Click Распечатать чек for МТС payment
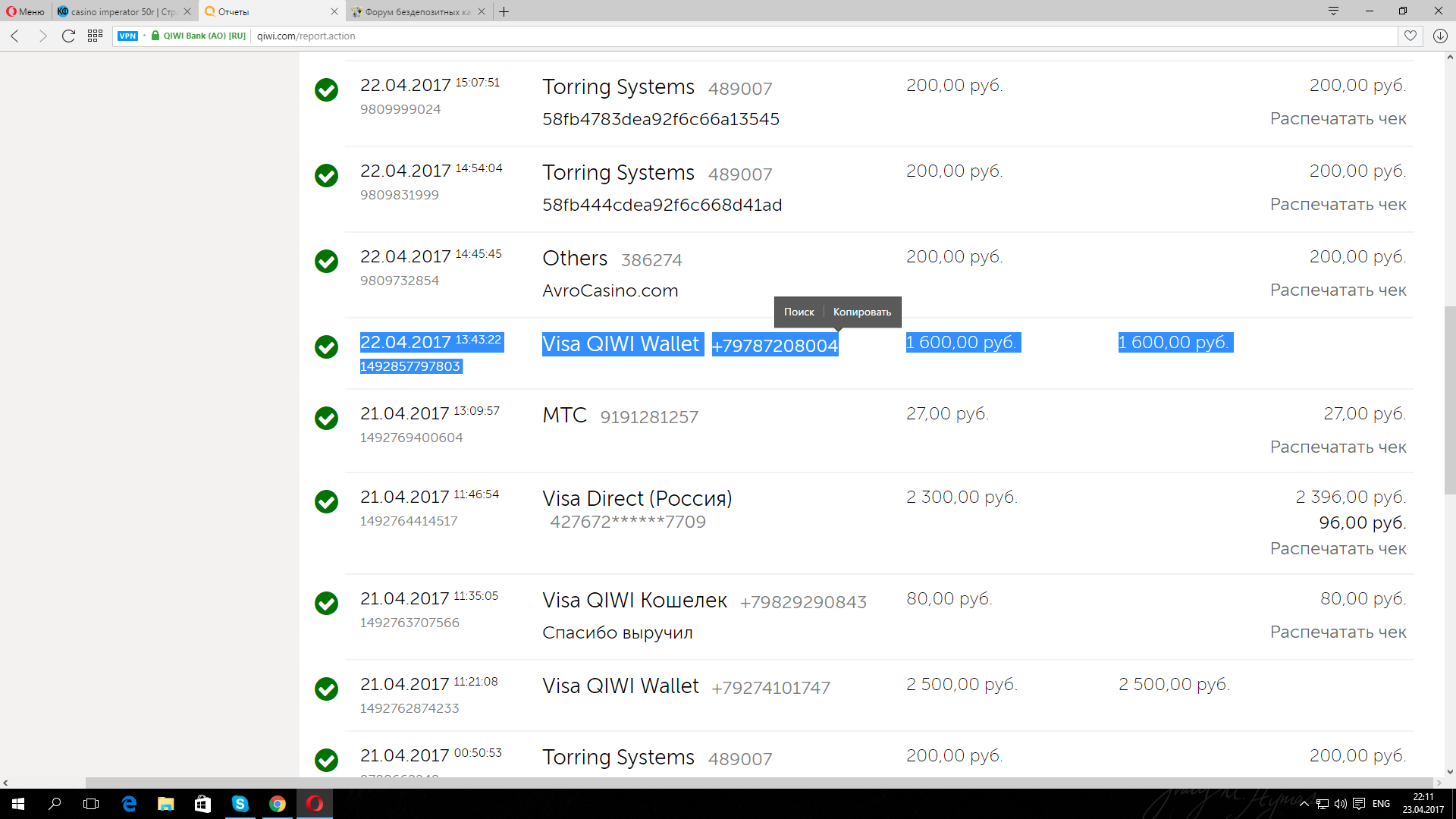 point(1338,447)
